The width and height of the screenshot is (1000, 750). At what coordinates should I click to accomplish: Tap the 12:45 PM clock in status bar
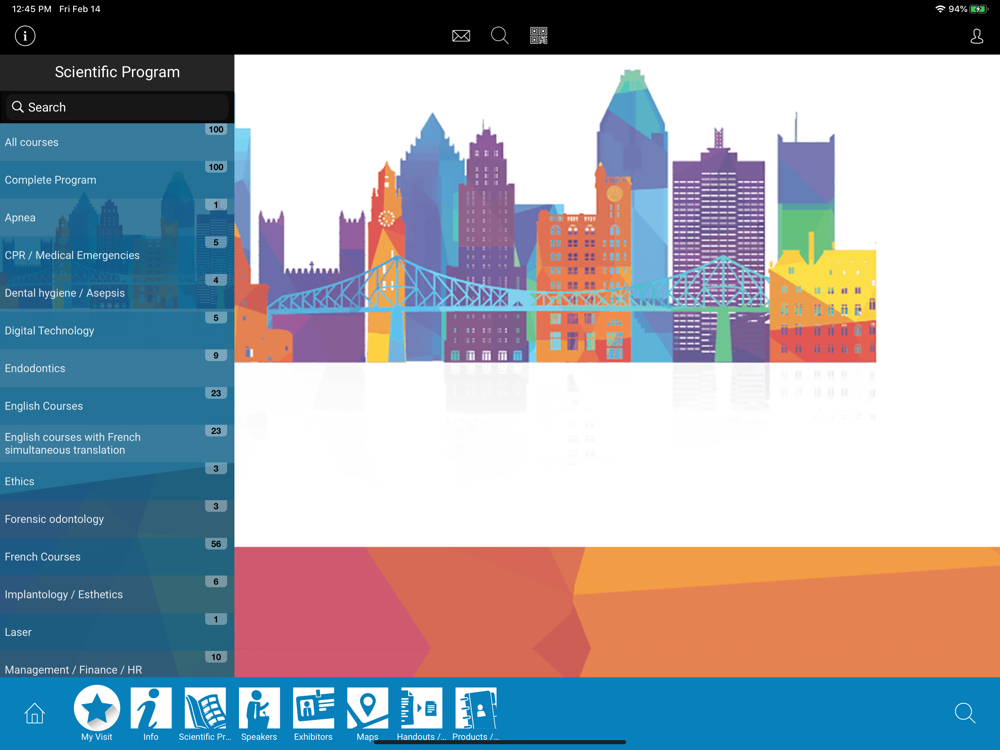[32, 9]
